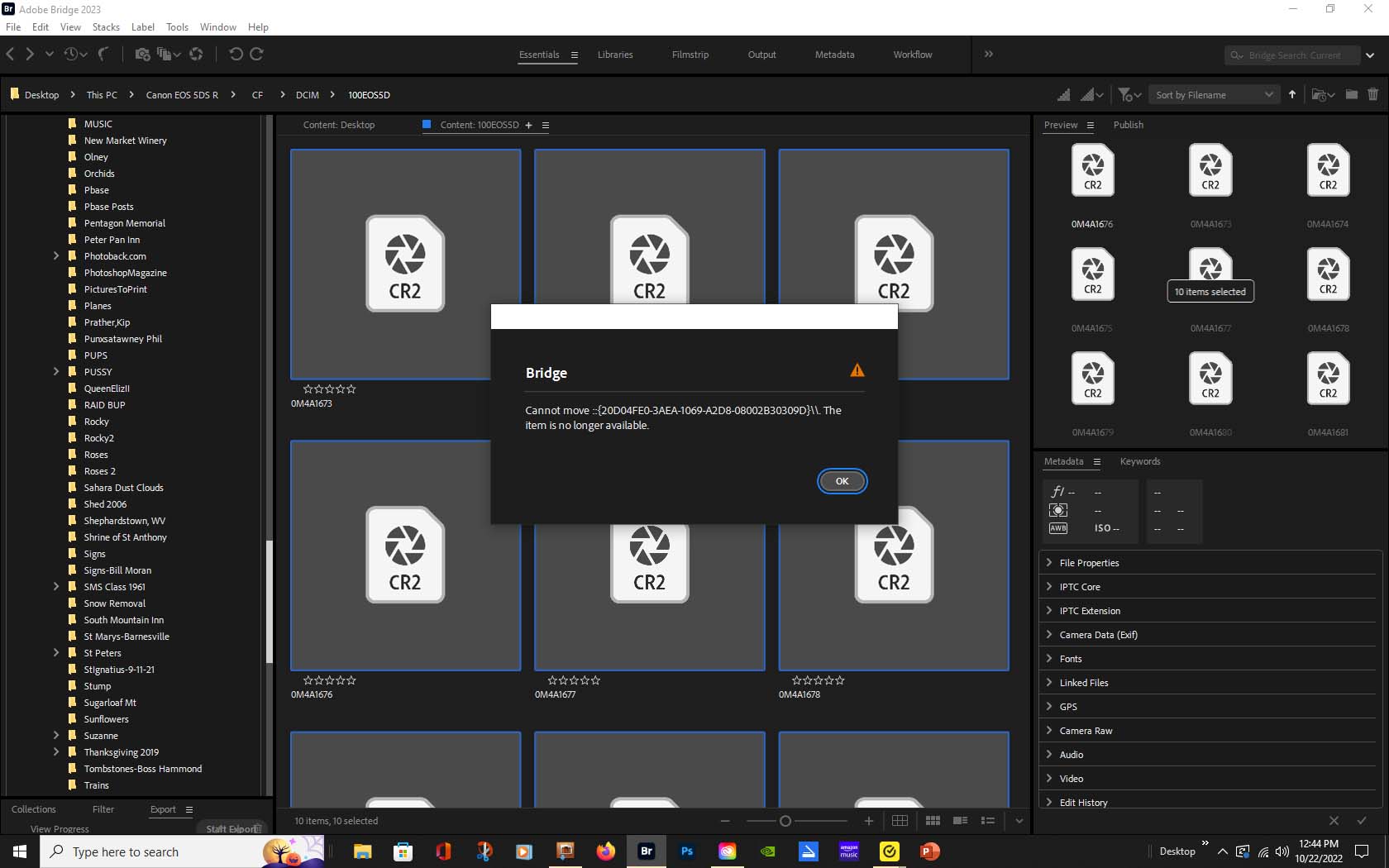Image resolution: width=1389 pixels, height=868 pixels.
Task: Expand the File Properties metadata section
Action: pyautogui.click(x=1048, y=562)
